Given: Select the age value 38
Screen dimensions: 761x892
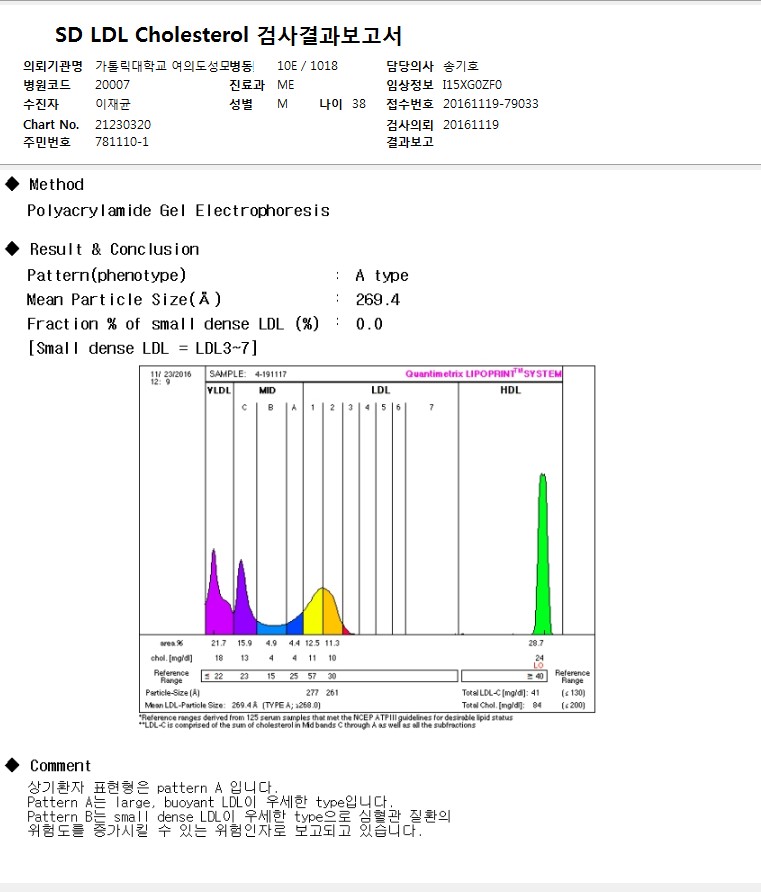Looking at the screenshot, I should (359, 104).
